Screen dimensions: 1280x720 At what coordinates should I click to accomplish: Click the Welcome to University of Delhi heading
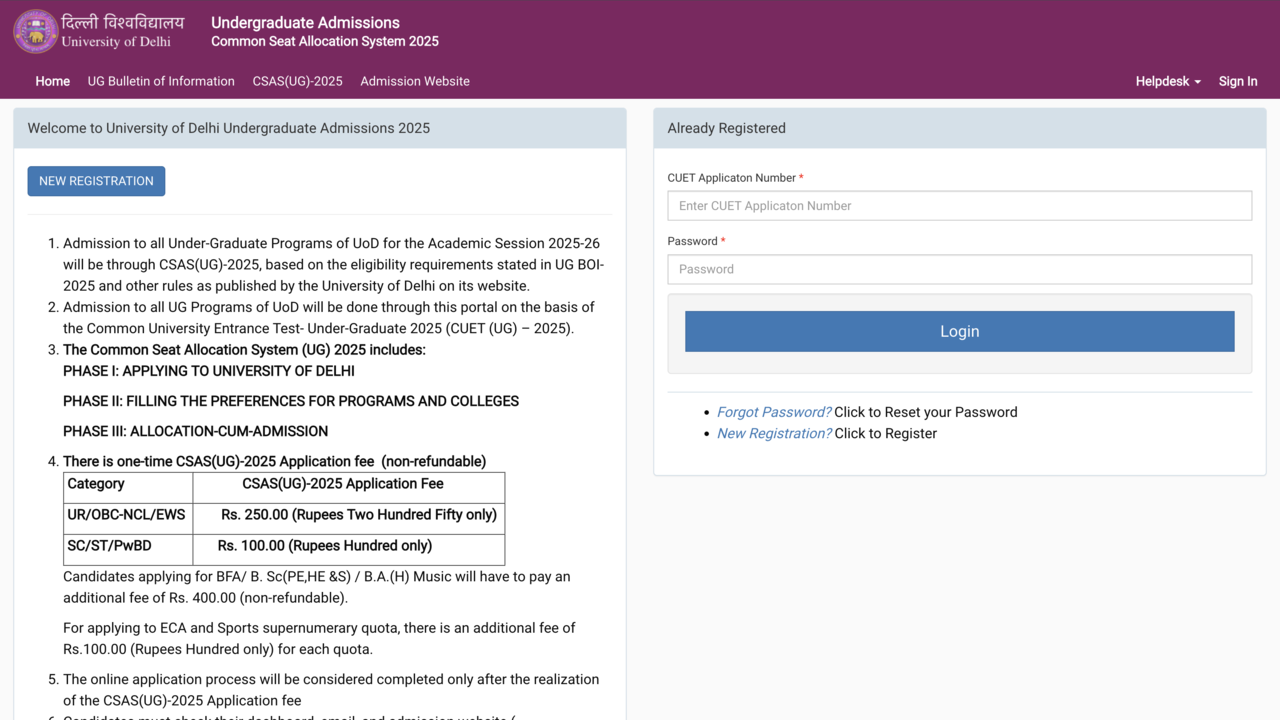pyautogui.click(x=229, y=128)
